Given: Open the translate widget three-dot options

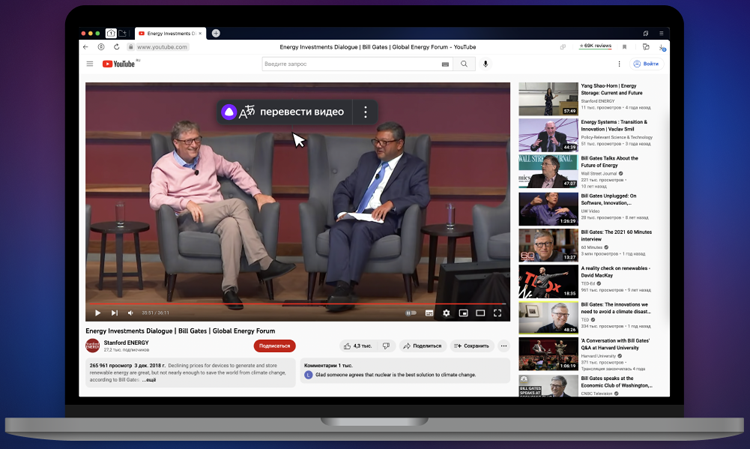Looking at the screenshot, I should point(365,112).
